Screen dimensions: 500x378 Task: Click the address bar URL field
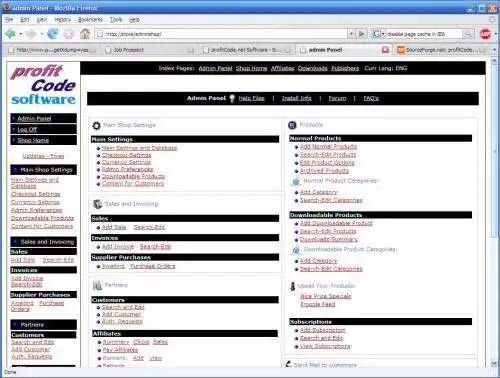222,34
